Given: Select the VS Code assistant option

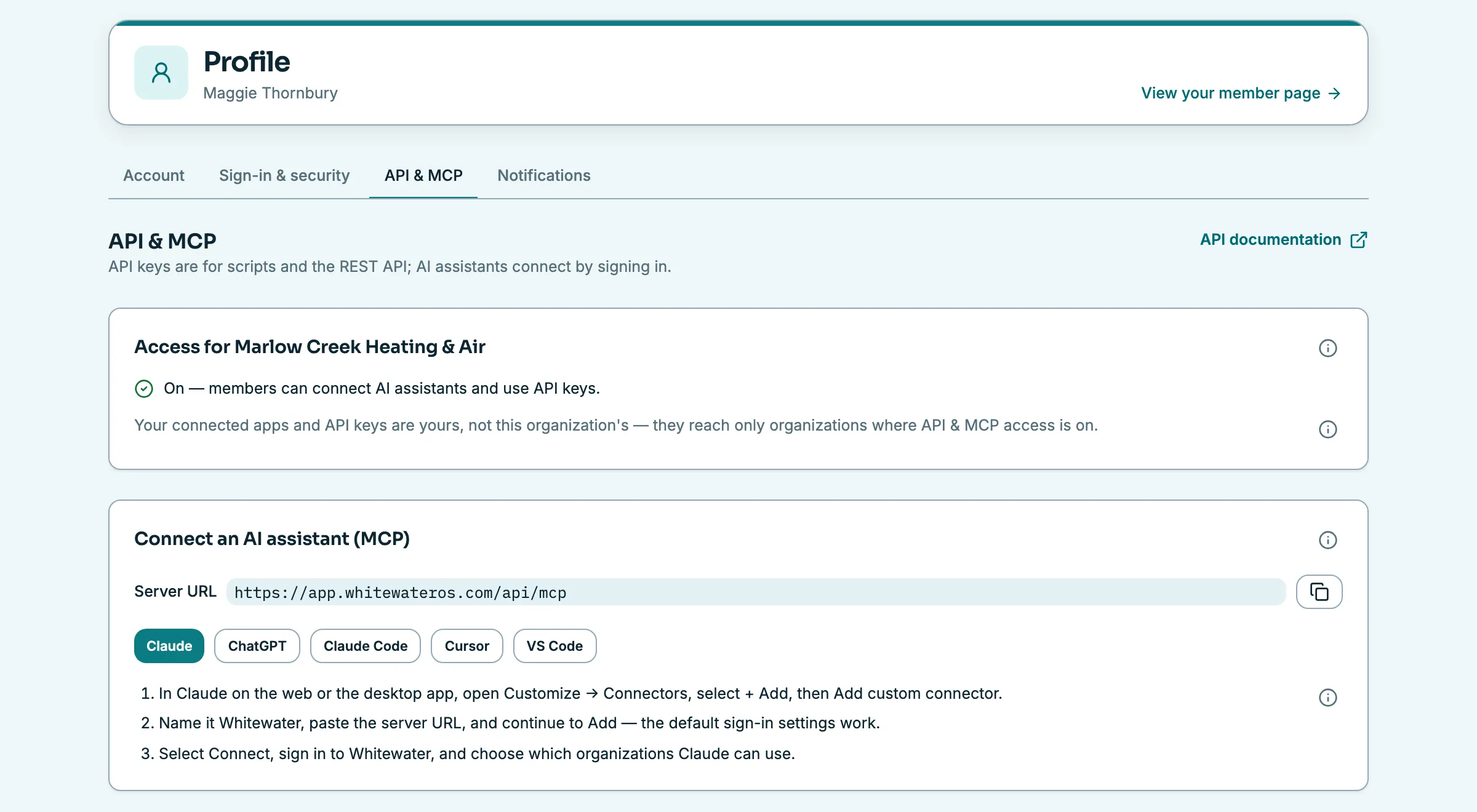Looking at the screenshot, I should coord(554,646).
